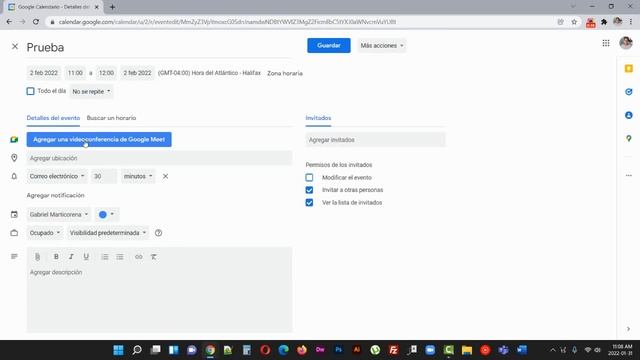Check Modificar el evento permission
The width and height of the screenshot is (640, 360).
[309, 178]
